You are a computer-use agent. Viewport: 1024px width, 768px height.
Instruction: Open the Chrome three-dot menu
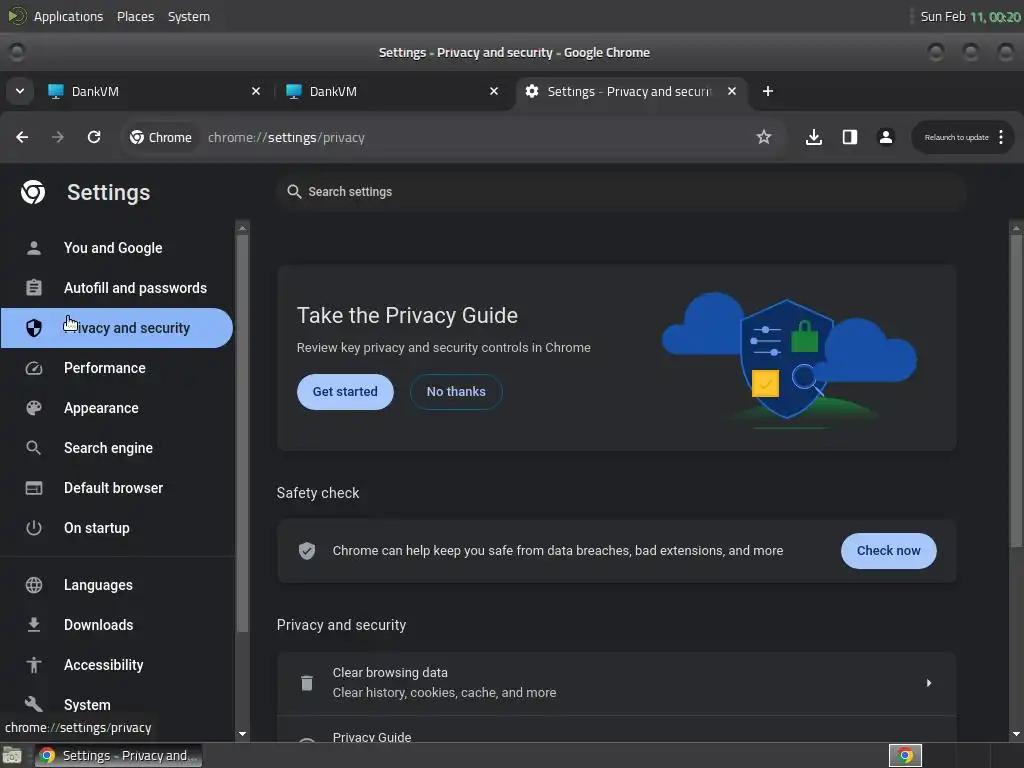click(1001, 137)
